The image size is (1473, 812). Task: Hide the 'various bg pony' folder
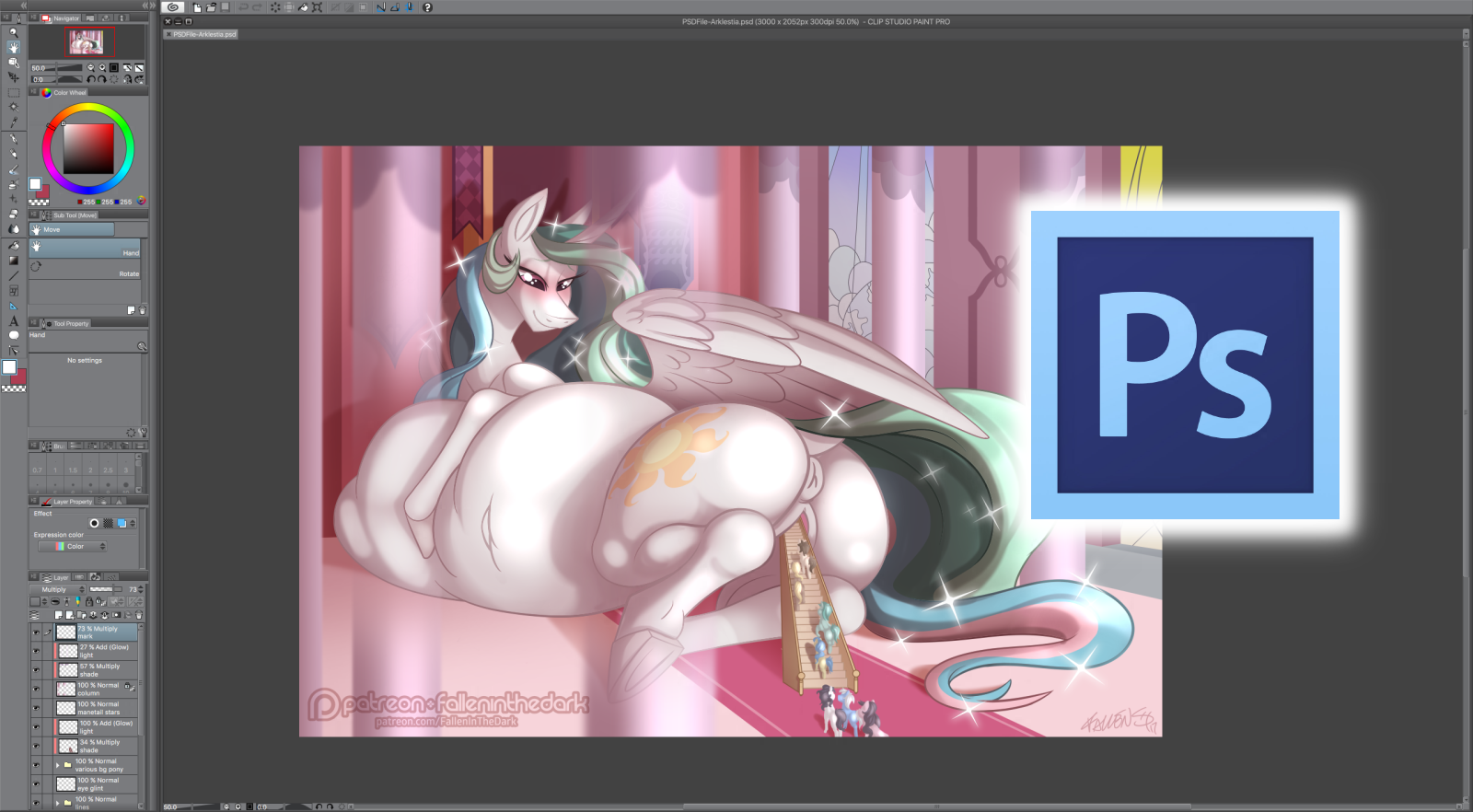point(36,765)
